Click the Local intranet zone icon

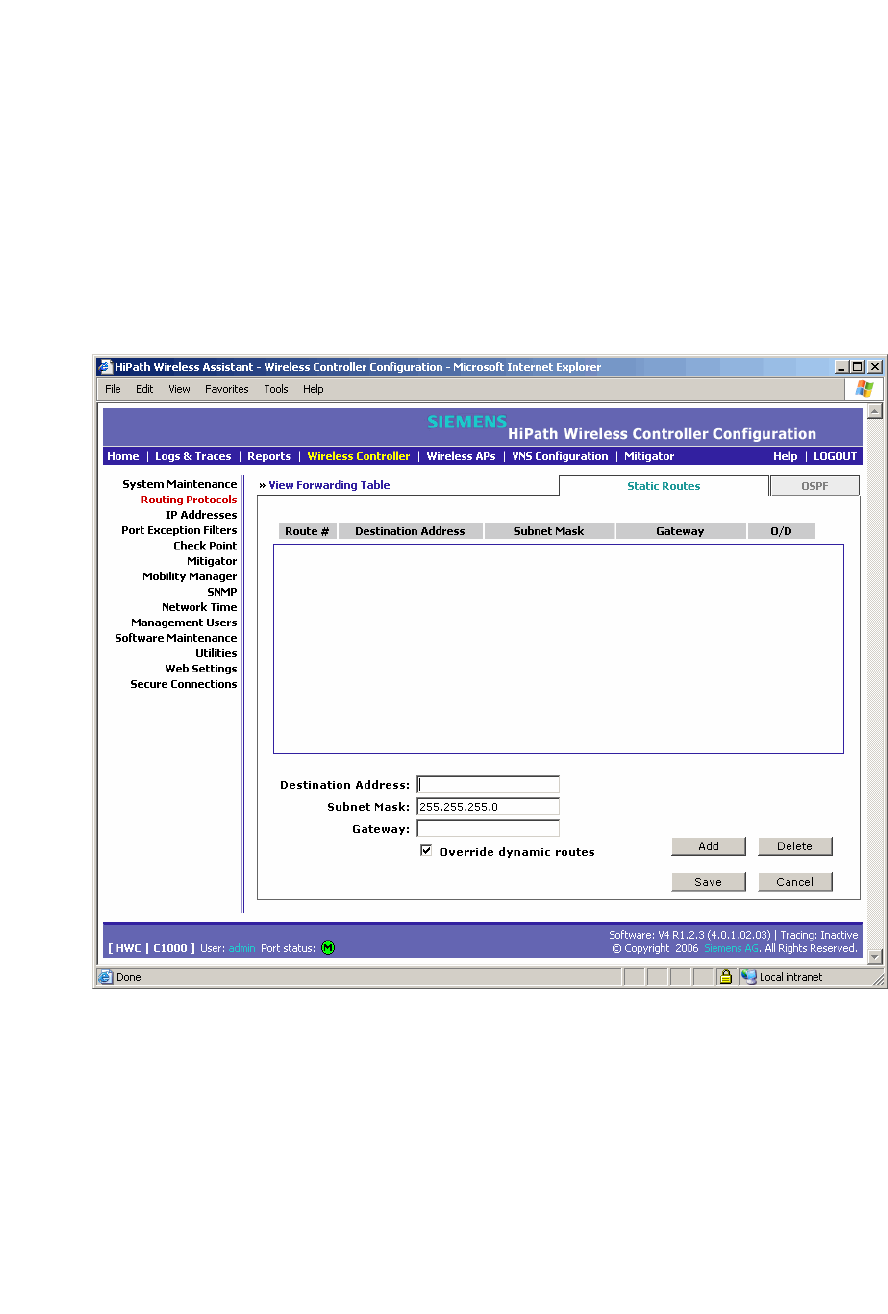click(x=749, y=977)
